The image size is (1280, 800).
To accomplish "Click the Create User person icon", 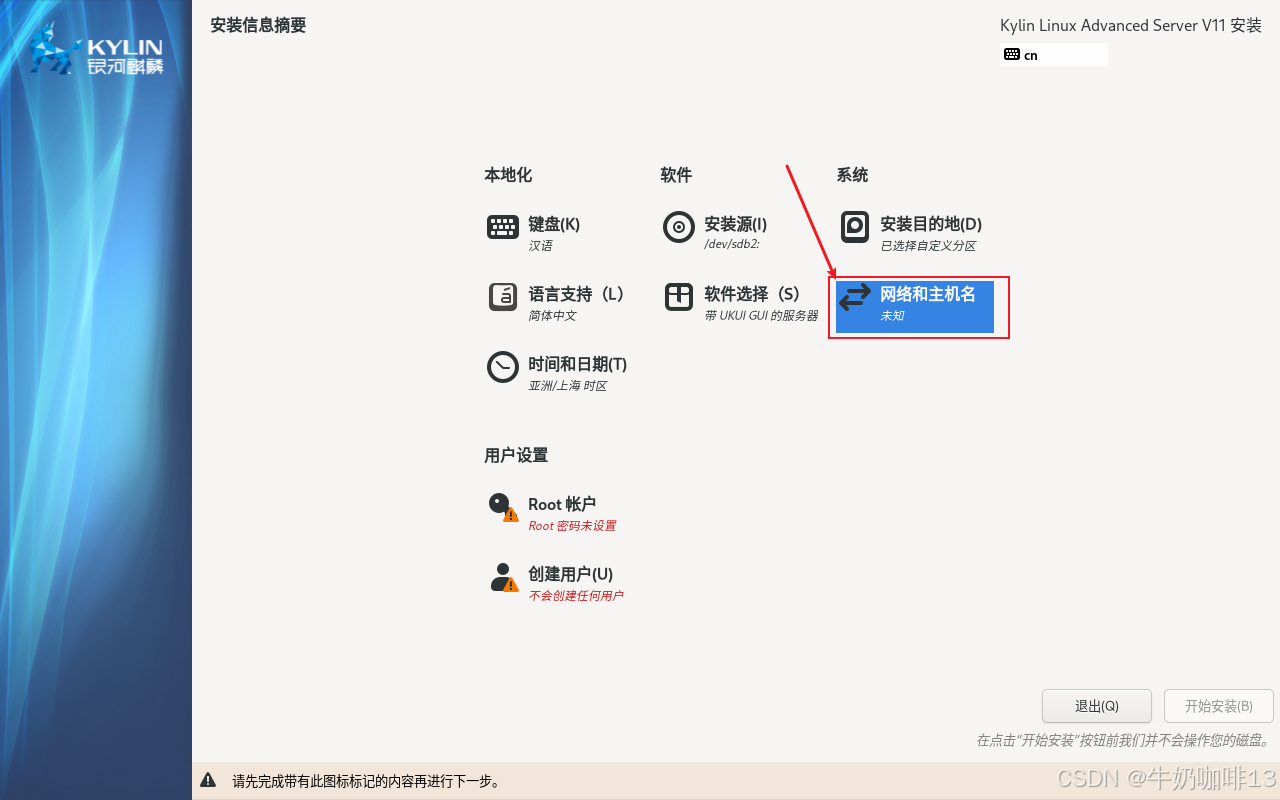I will point(503,577).
